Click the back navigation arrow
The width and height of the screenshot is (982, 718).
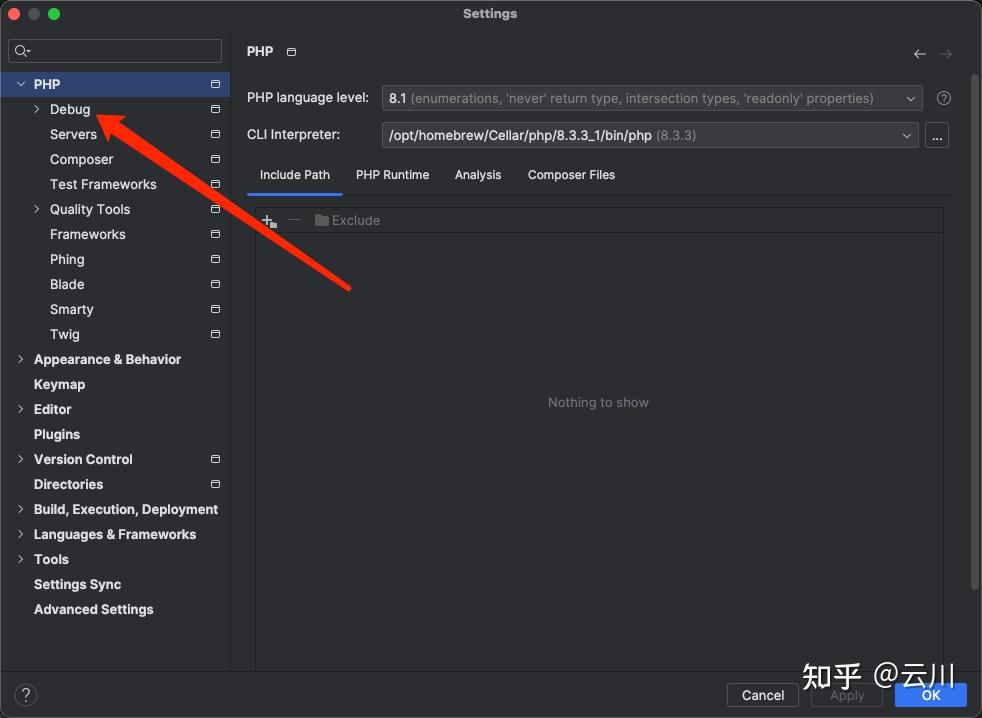click(919, 55)
